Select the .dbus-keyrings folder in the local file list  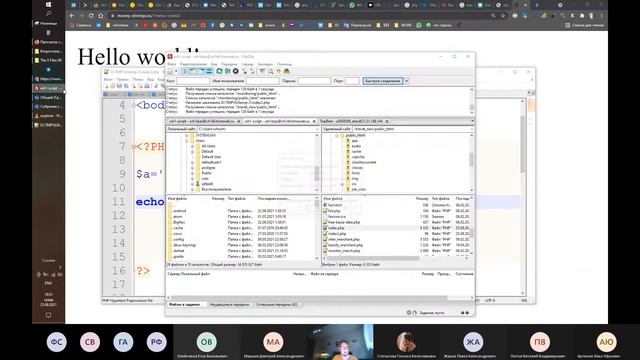click(x=184, y=245)
